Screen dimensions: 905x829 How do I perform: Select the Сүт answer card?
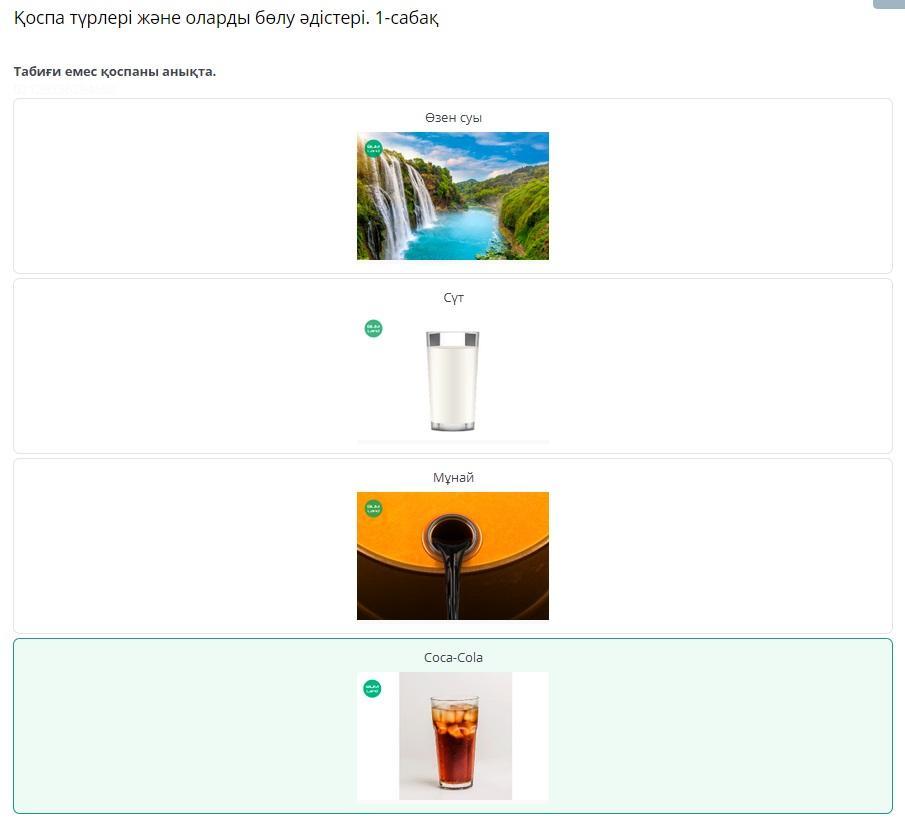[x=452, y=366]
